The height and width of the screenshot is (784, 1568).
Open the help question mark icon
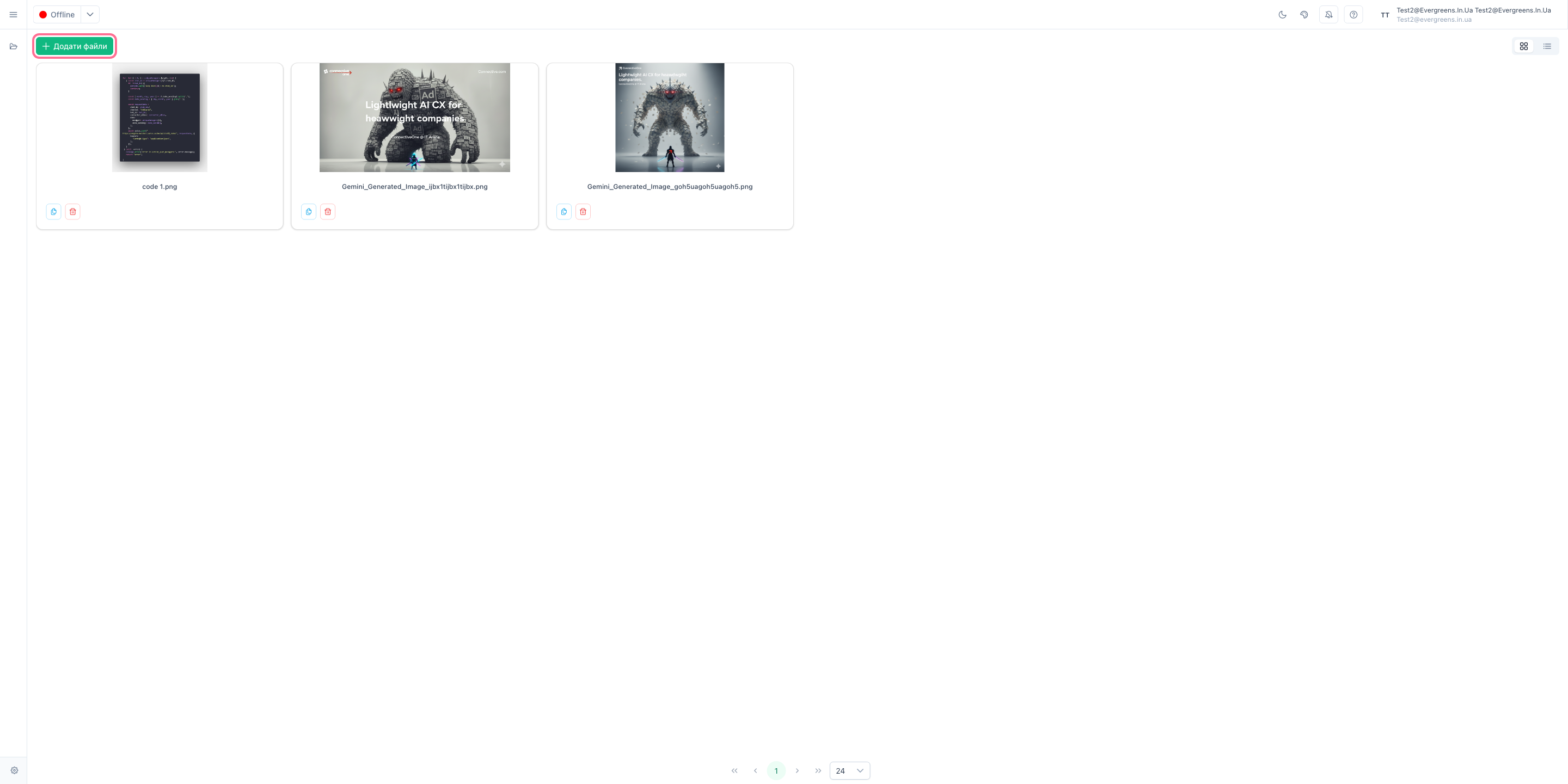coord(1353,14)
